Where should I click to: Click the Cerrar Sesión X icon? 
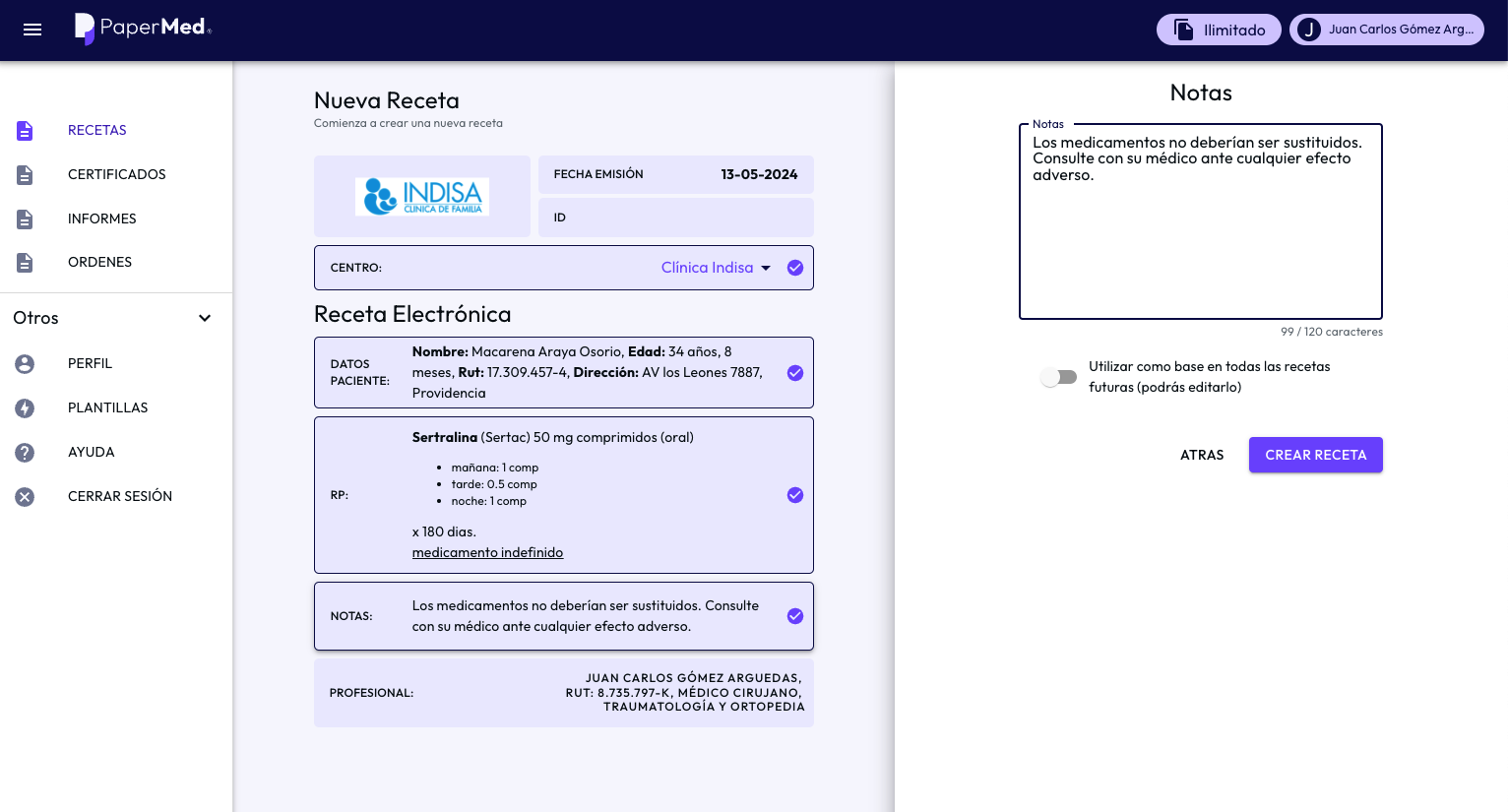point(25,497)
